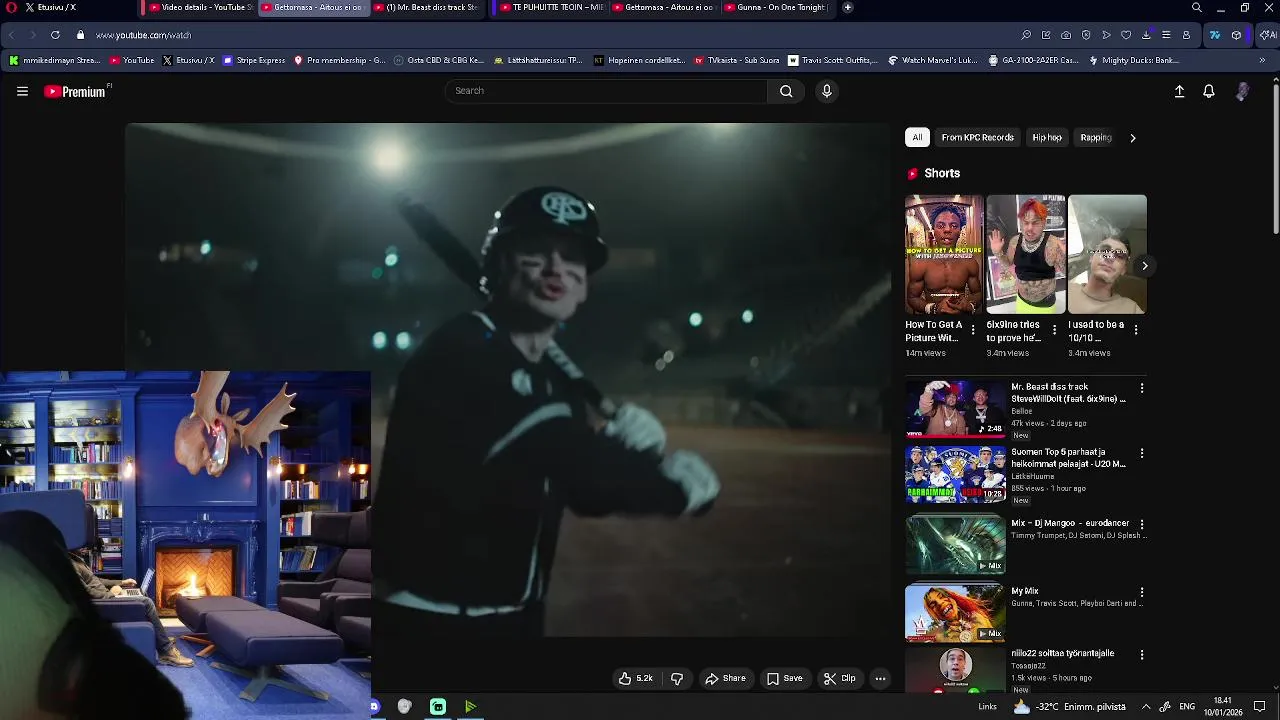Go to YouTube Premium home logo
Viewport: 1280px width, 720px height.
tap(76, 91)
